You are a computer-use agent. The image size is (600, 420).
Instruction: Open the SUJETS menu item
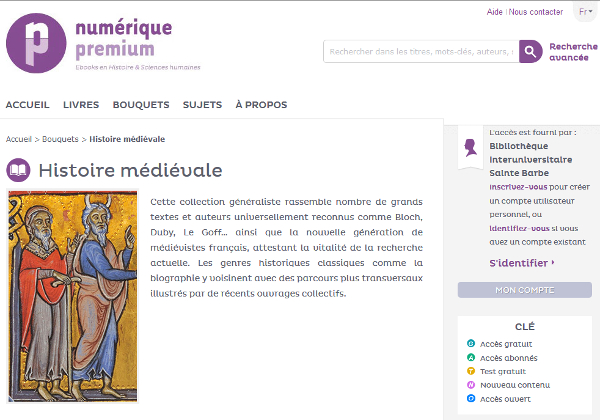[202, 105]
